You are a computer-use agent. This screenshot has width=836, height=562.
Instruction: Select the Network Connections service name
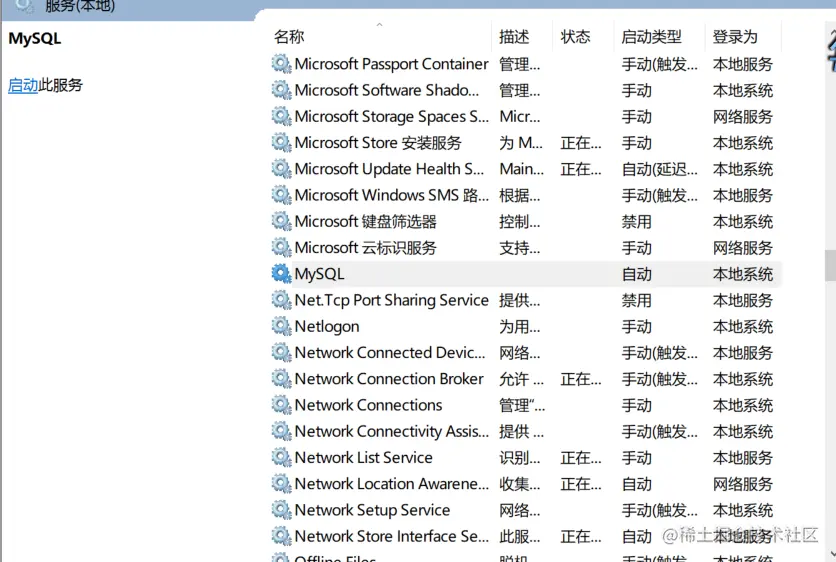[x=368, y=405]
